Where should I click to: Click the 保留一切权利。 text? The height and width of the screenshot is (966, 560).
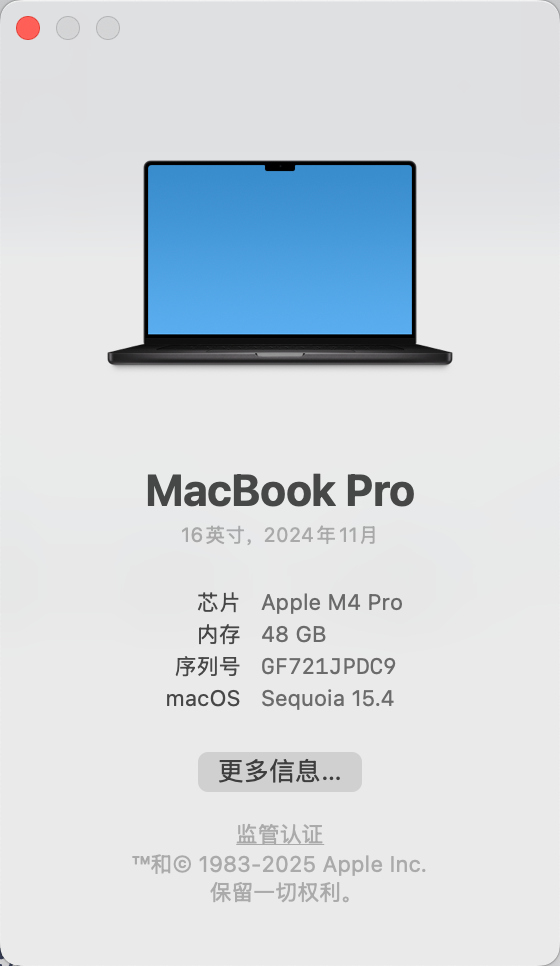282,892
